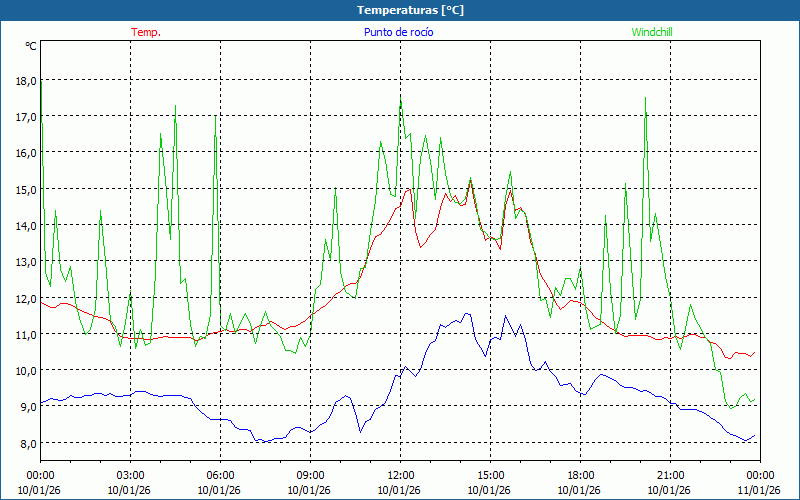Click the 8,0 y-axis value
Viewport: 800px width, 500px height.
click(x=24, y=443)
